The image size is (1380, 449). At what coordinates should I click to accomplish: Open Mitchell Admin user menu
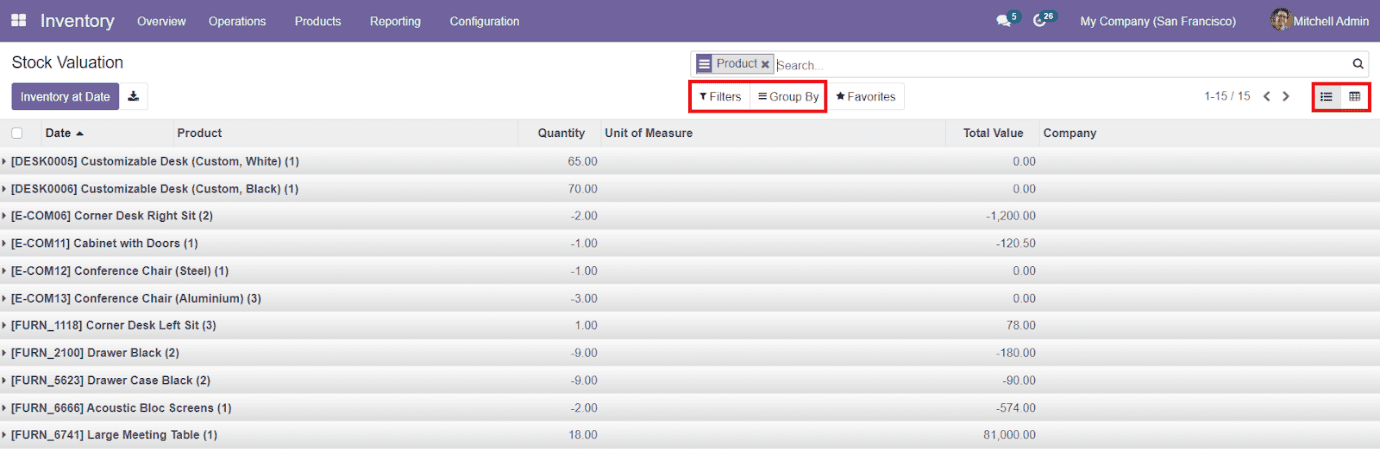click(x=1320, y=21)
